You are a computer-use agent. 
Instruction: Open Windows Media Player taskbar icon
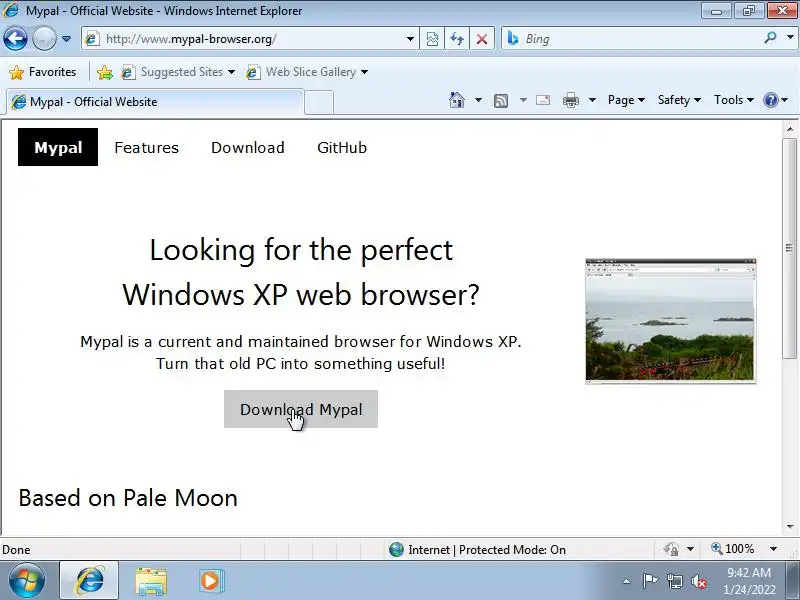tap(211, 581)
